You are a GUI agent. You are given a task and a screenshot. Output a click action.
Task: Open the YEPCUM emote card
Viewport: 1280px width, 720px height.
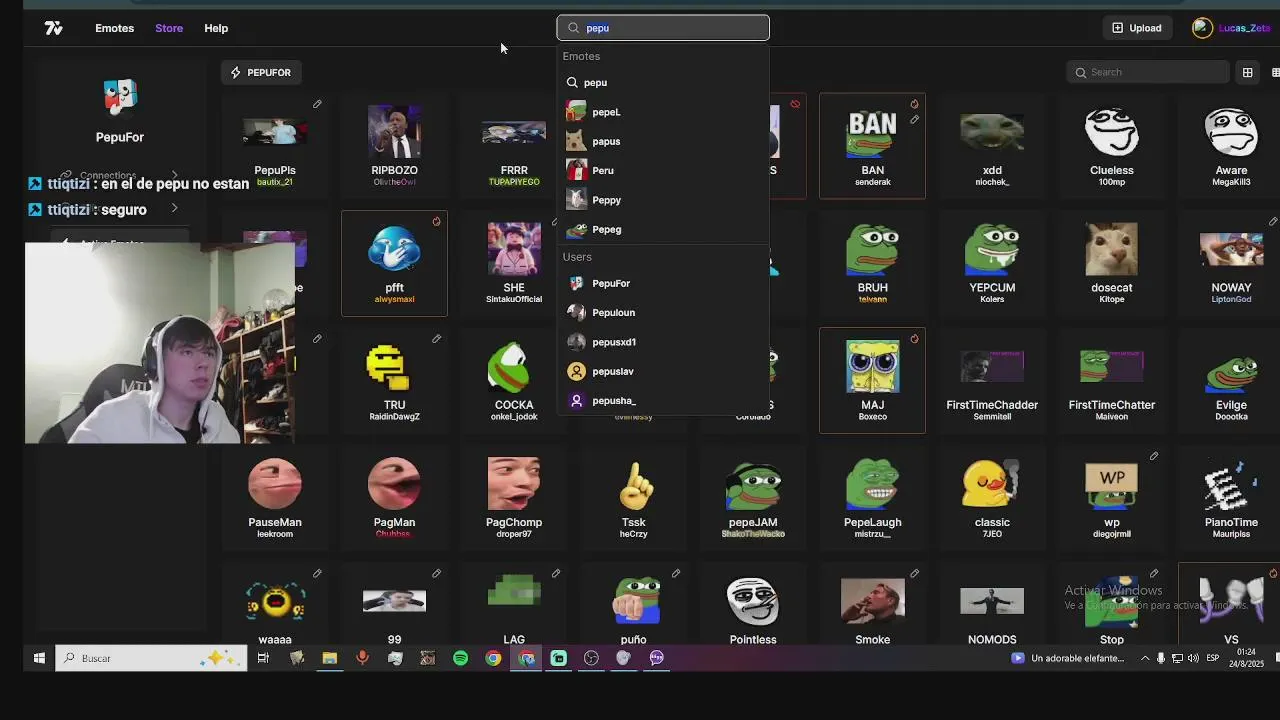coord(992,263)
